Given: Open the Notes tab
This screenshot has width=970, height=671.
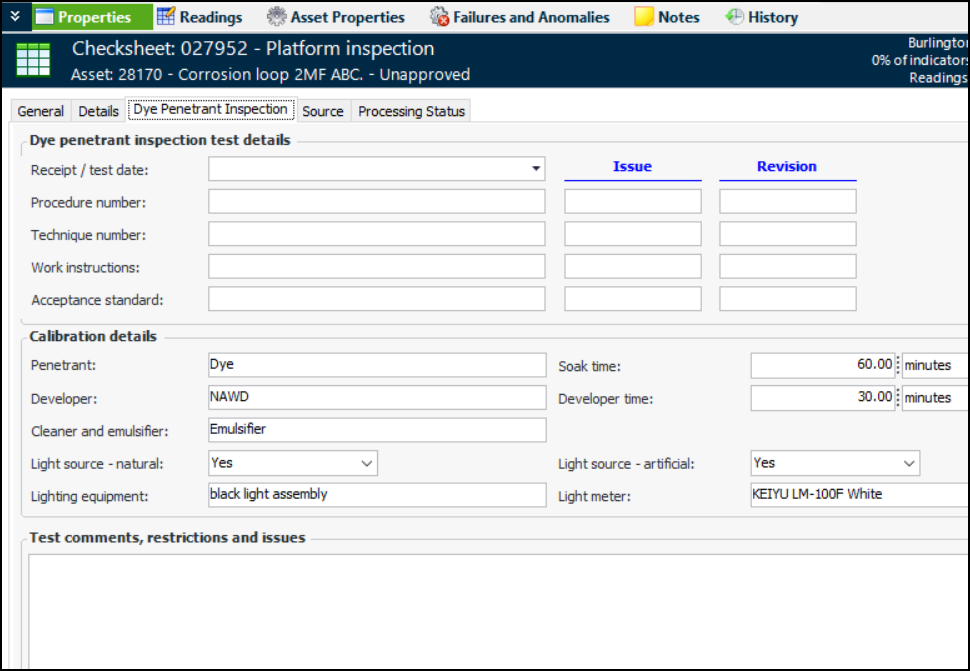Looking at the screenshot, I should pyautogui.click(x=667, y=17).
